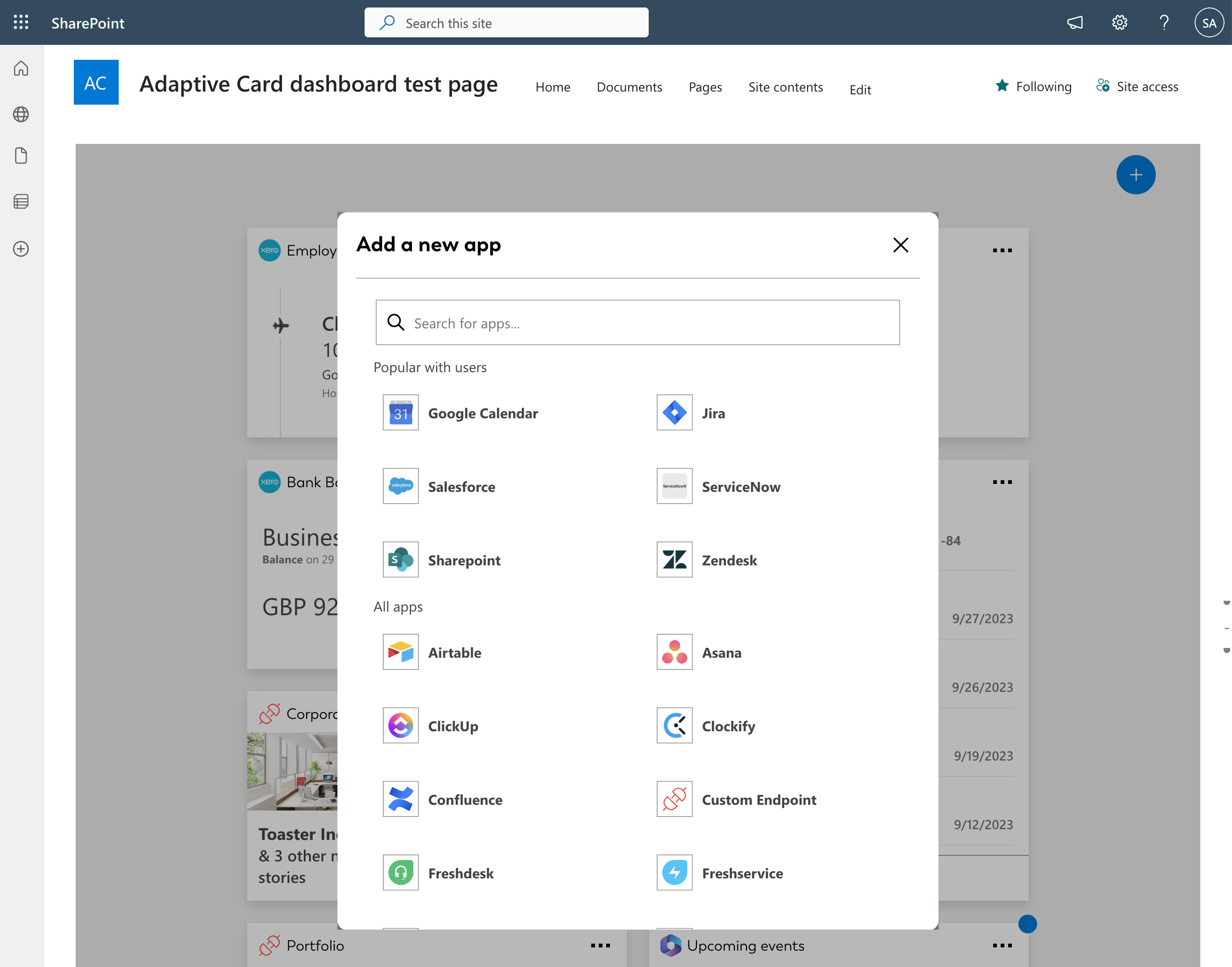Click the megaphone feedback icon
This screenshot has height=967, width=1232.
(1074, 22)
